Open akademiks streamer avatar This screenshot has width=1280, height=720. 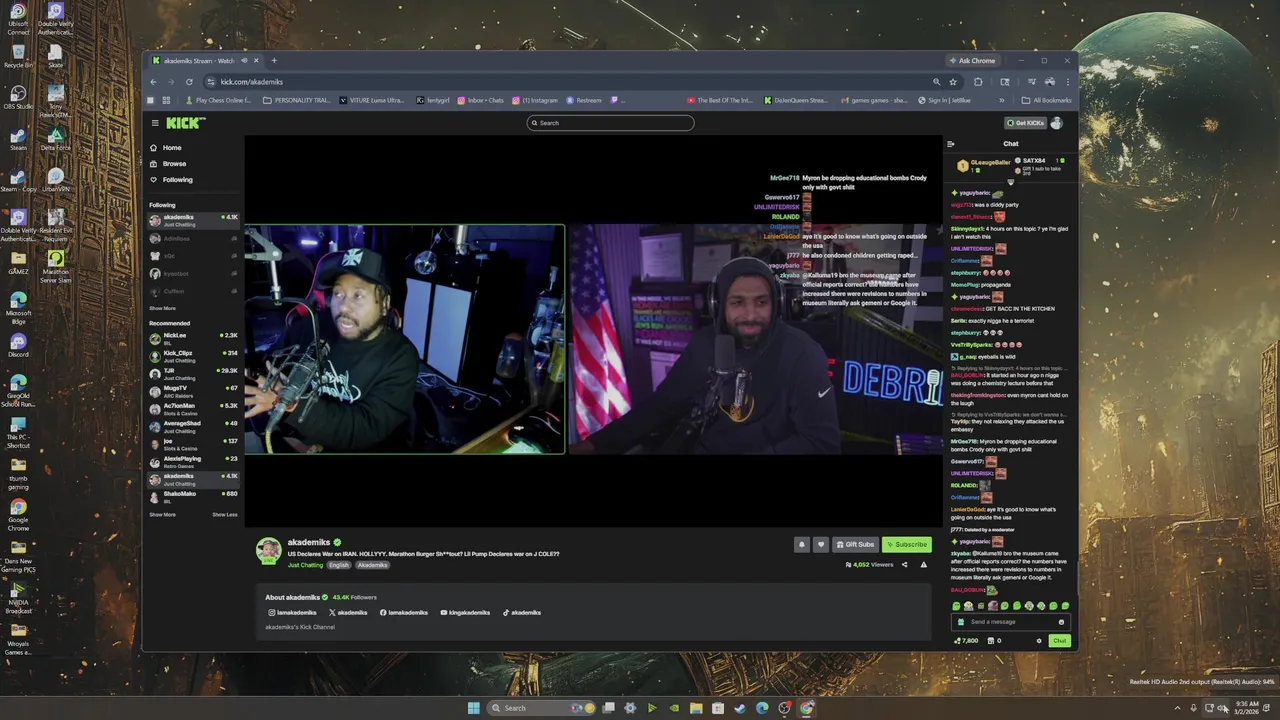coord(268,550)
